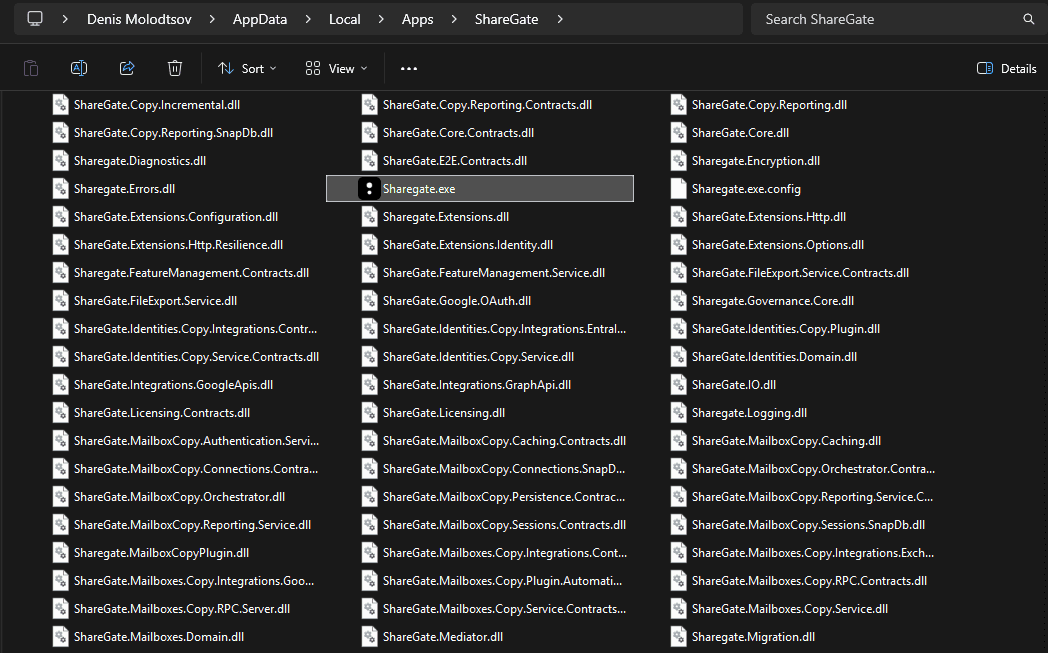Screen dimensions: 1048x653
Task: Go to Denis Molodtsov breadcrumb
Action: [x=139, y=19]
